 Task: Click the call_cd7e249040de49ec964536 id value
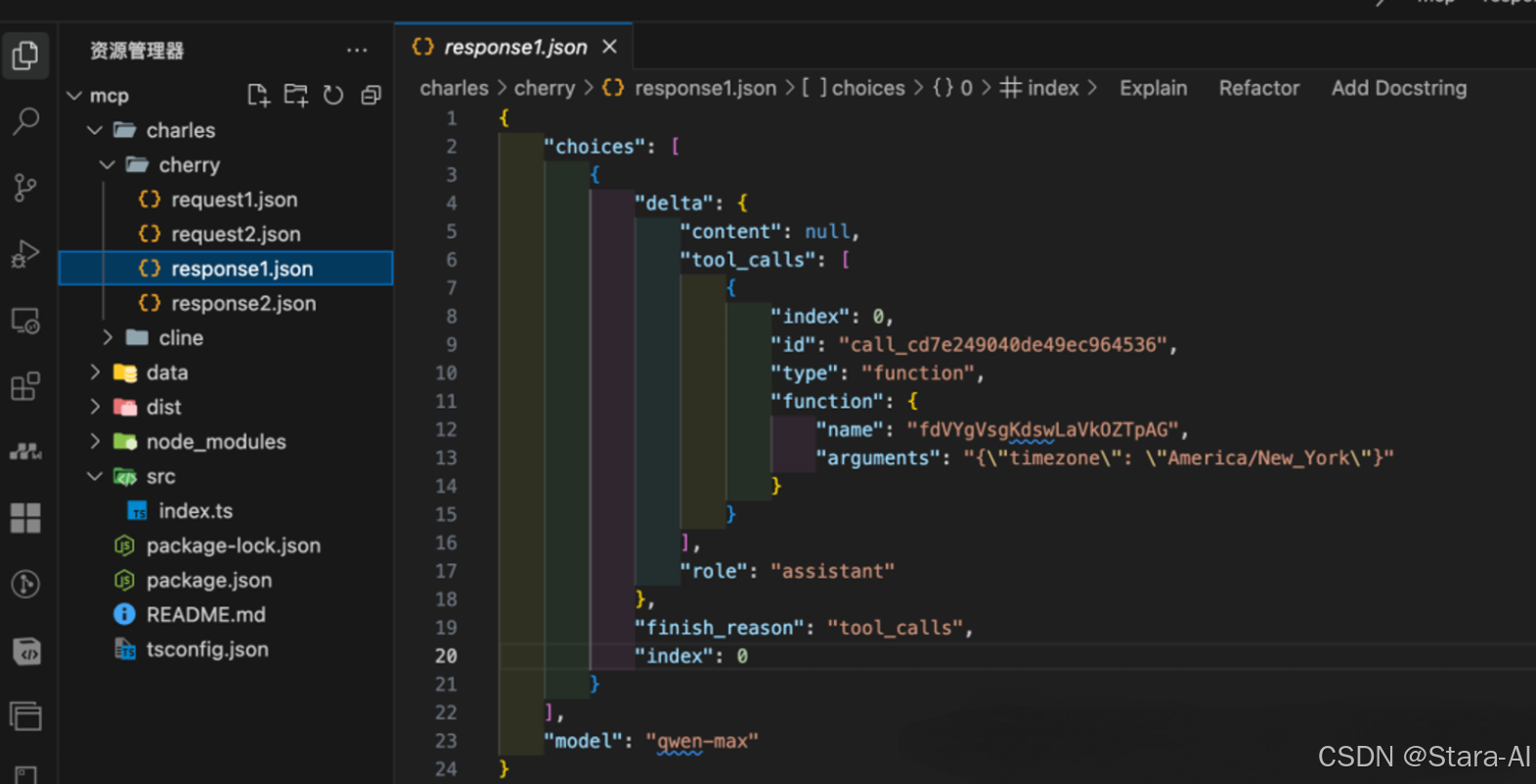(x=1003, y=344)
